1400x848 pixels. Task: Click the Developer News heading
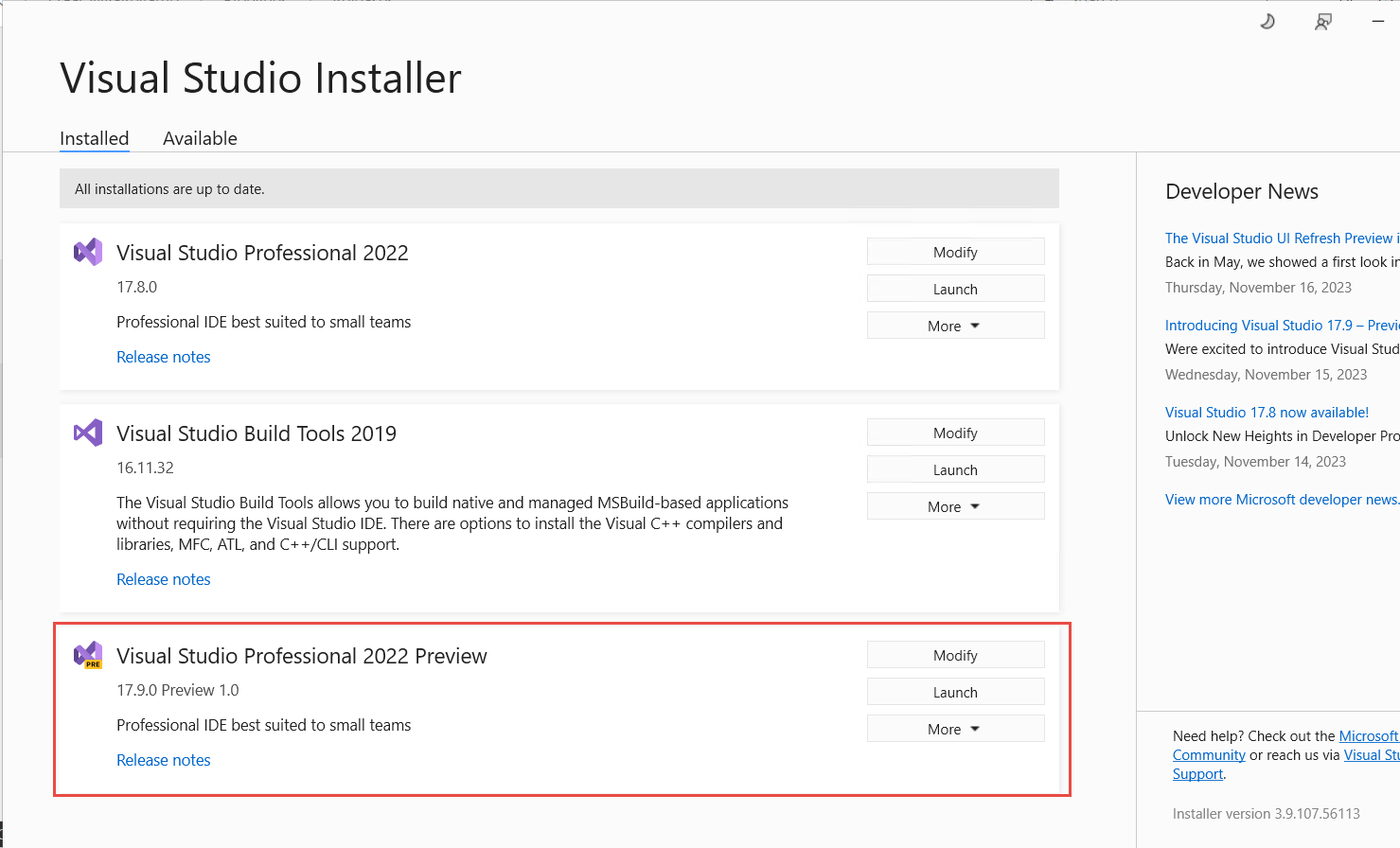[x=1242, y=191]
